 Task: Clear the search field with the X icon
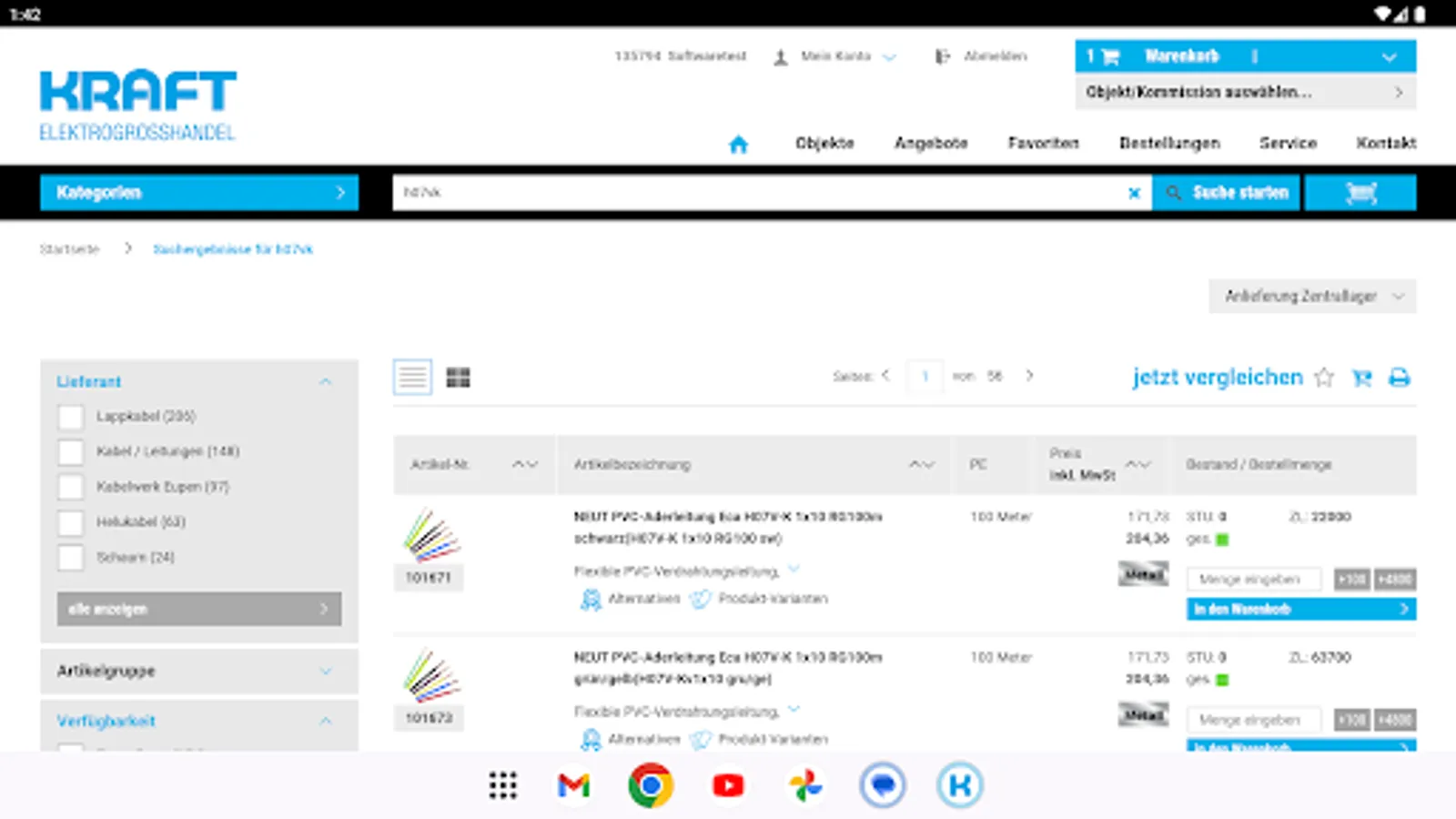tap(1134, 193)
